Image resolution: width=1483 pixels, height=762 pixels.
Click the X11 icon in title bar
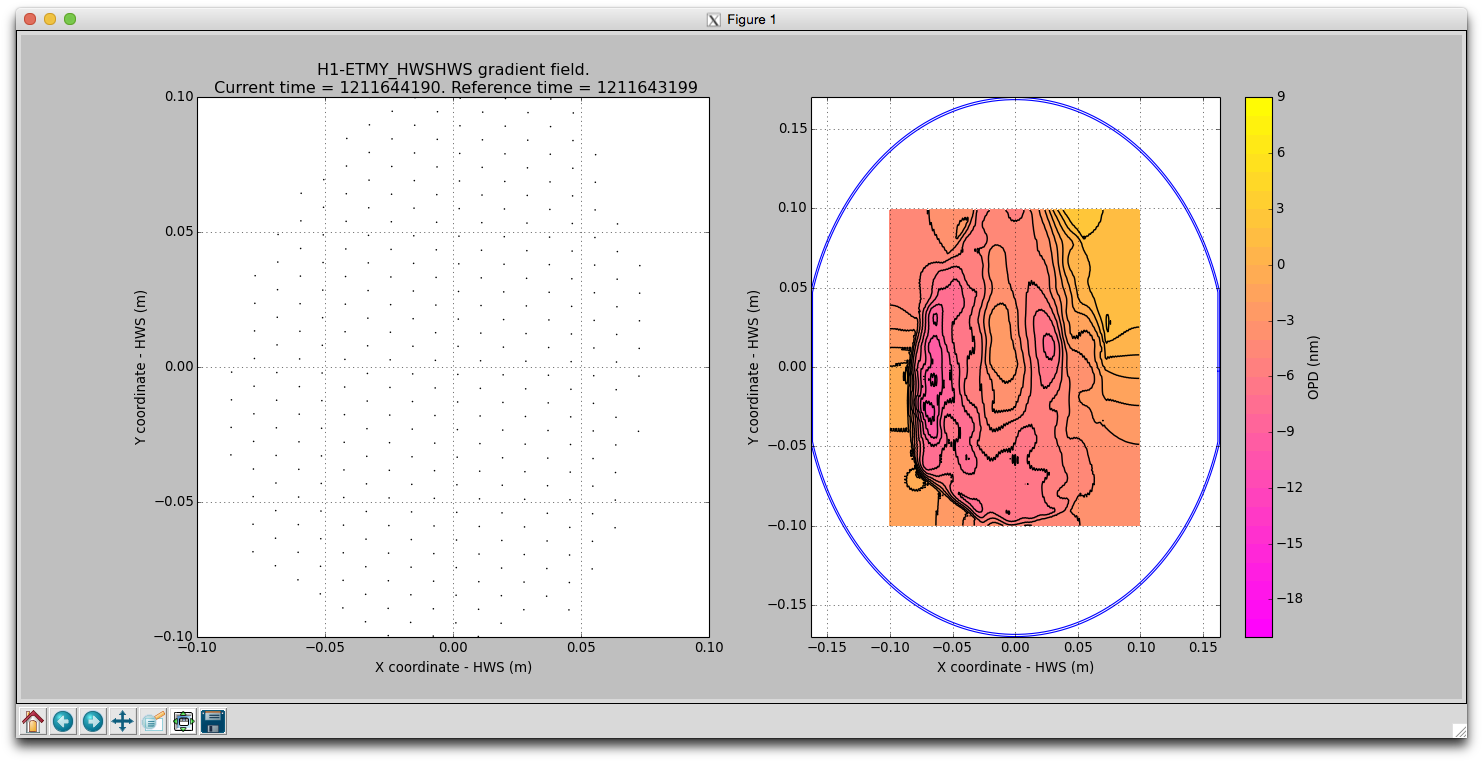713,19
